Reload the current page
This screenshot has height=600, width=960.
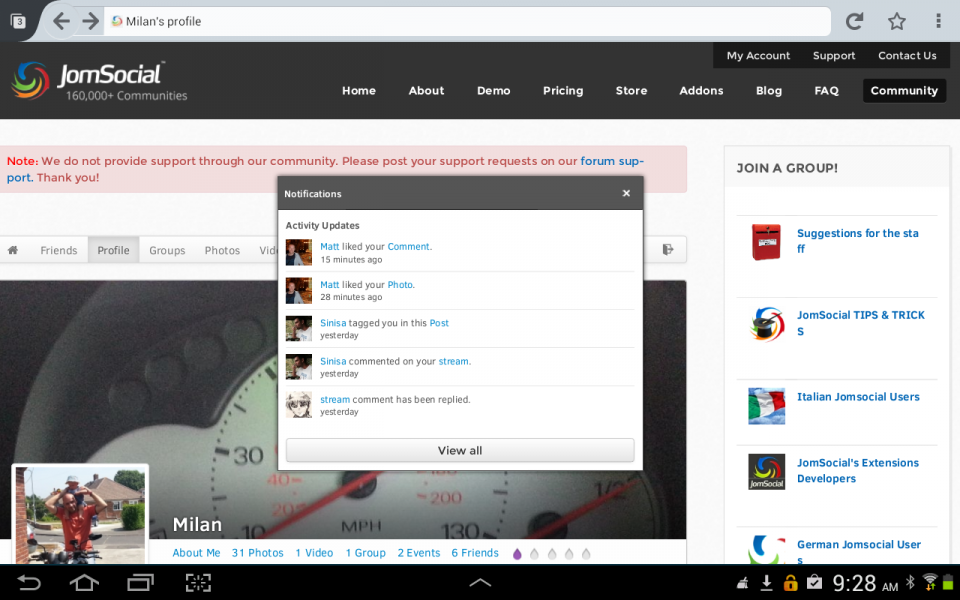(x=854, y=21)
